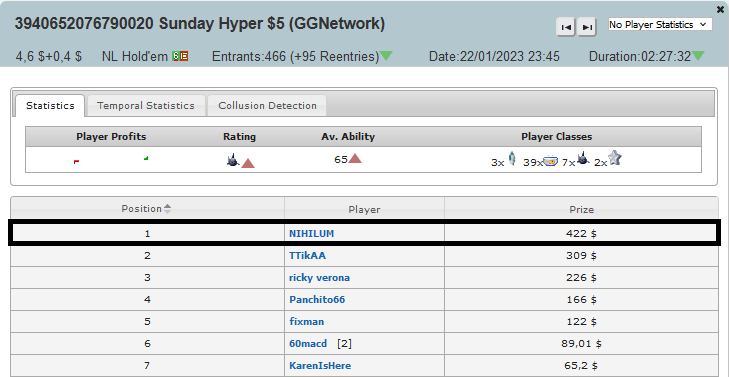Open player ricky verona link
Image resolution: width=729 pixels, height=377 pixels.
[x=319, y=278]
